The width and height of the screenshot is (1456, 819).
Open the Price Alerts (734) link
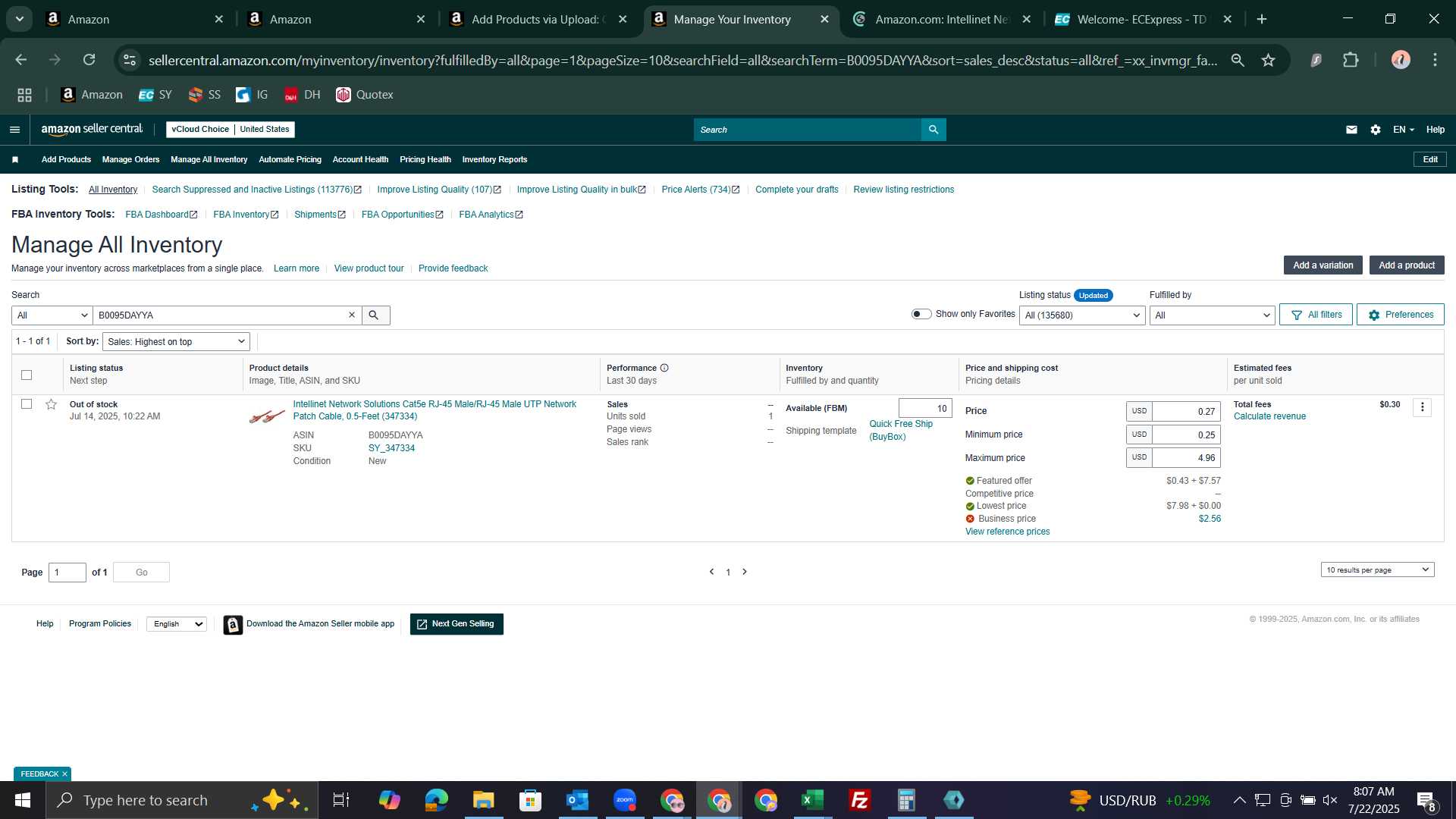[700, 190]
